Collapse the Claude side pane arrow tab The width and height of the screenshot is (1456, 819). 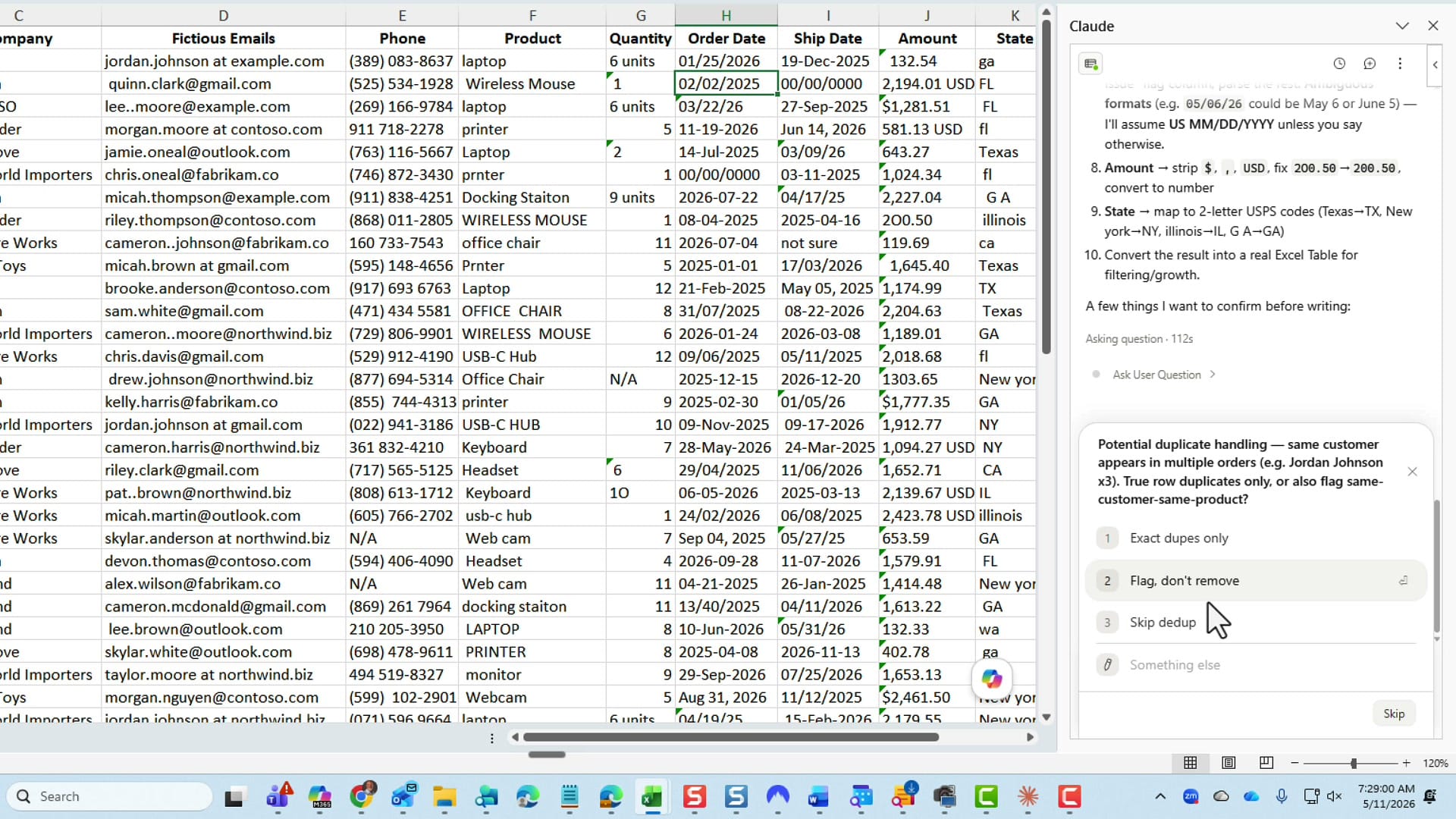(x=1435, y=64)
